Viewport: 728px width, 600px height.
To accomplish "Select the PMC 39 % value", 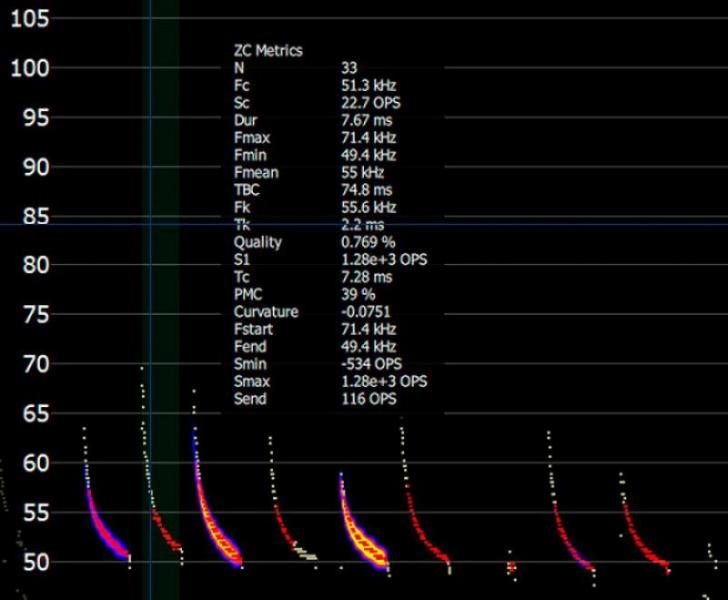I will [x=358, y=295].
